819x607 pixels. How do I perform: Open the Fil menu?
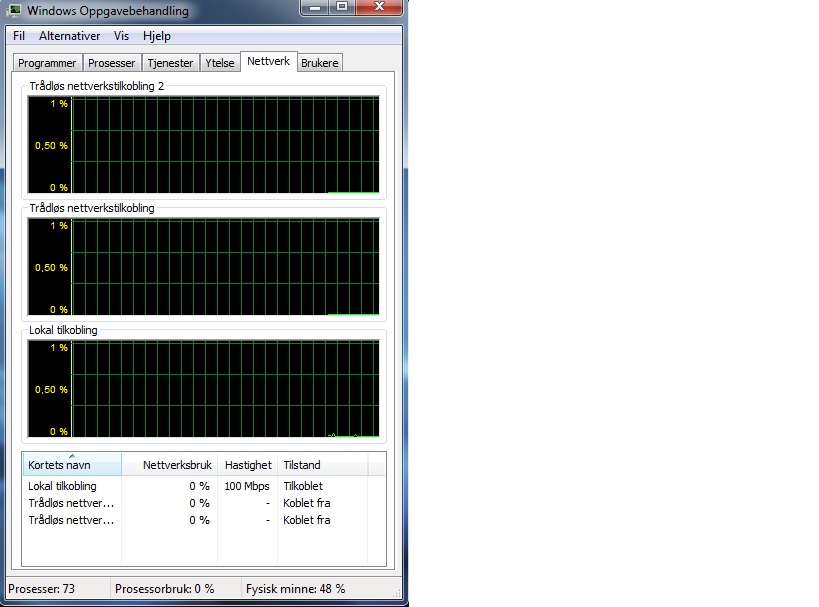point(19,36)
